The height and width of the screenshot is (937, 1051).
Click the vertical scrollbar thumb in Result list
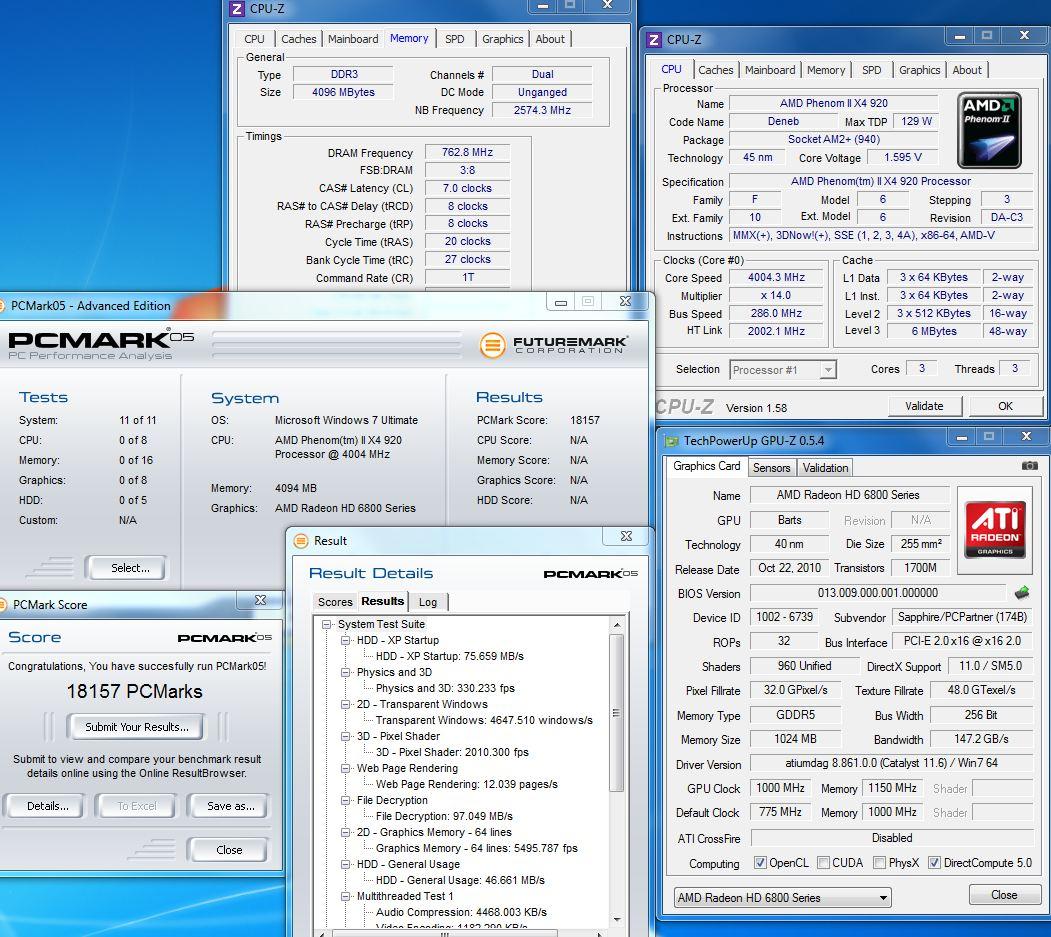[x=617, y=713]
